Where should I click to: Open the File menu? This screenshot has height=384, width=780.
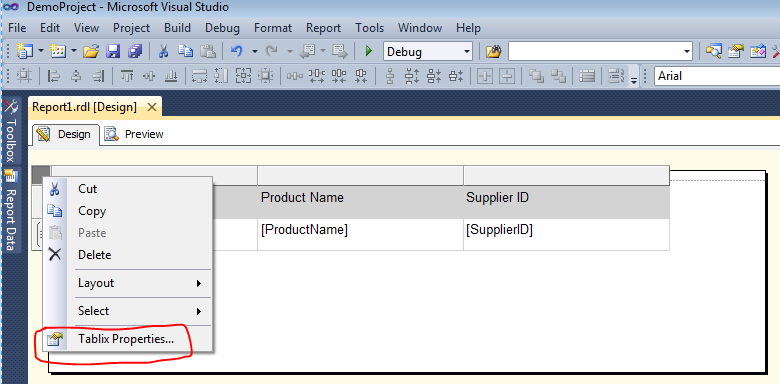click(17, 28)
